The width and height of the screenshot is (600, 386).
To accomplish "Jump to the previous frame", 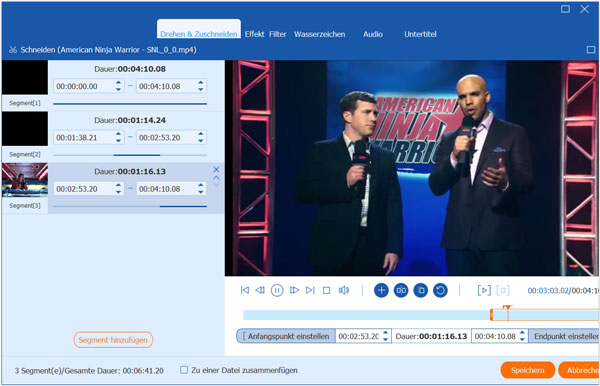I will pos(260,290).
